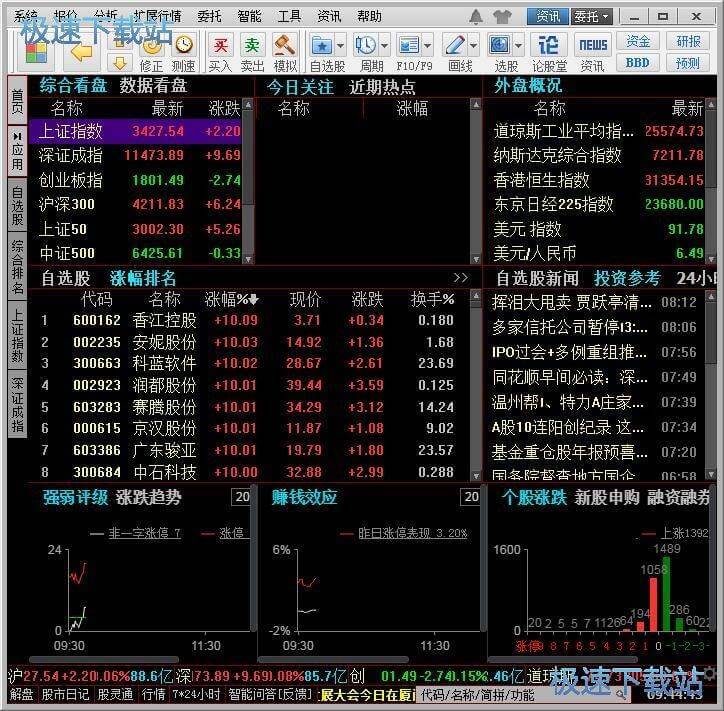Switch to the 自选股 tab above ranking list
Image resolution: width=724 pixels, height=711 pixels.
click(66, 278)
